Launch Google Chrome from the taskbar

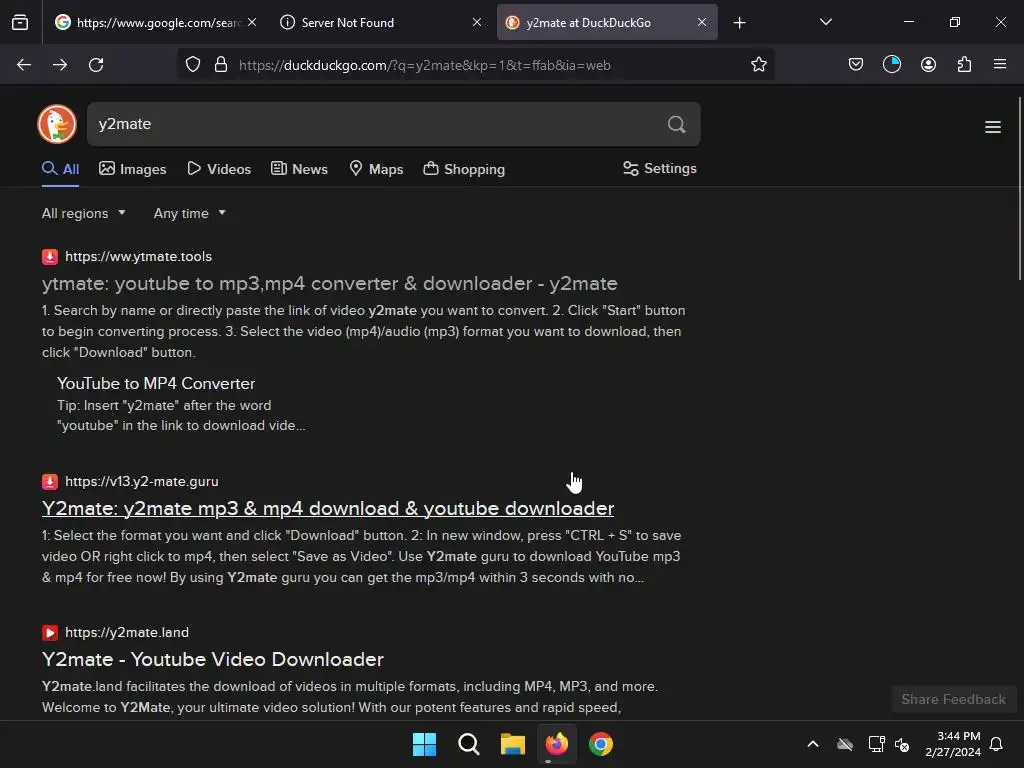(x=600, y=744)
